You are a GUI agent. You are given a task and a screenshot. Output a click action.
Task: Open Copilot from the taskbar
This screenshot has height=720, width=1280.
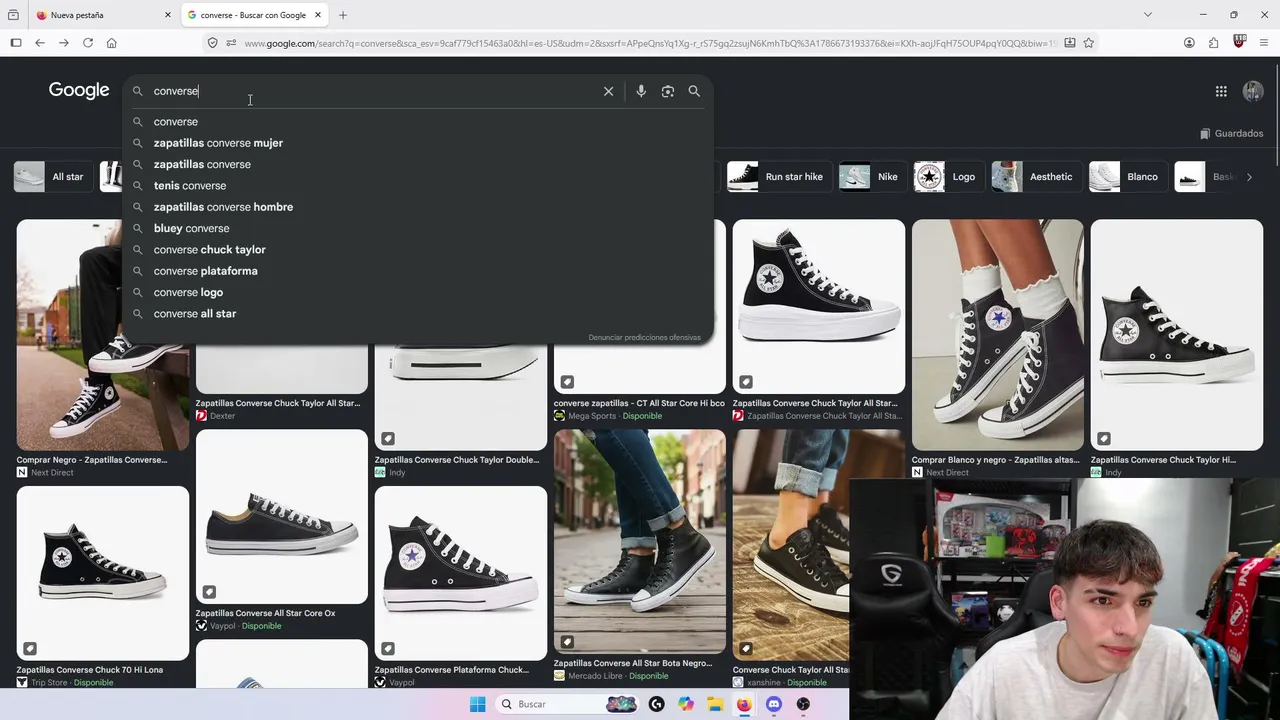click(686, 704)
